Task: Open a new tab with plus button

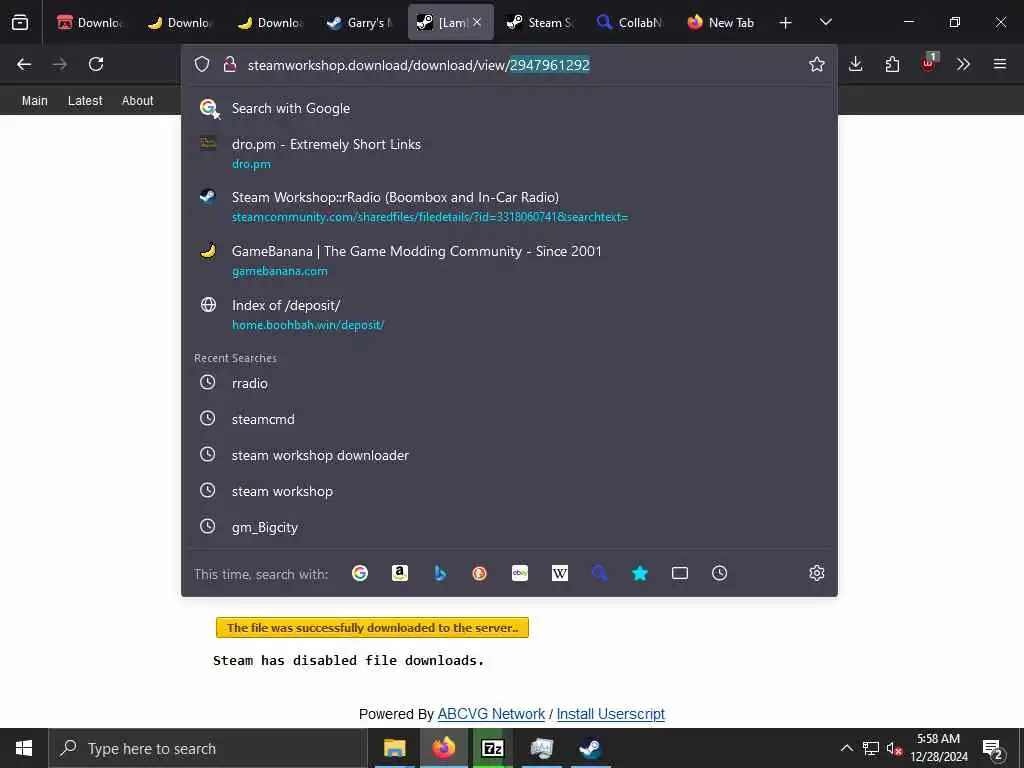Action: click(x=786, y=22)
